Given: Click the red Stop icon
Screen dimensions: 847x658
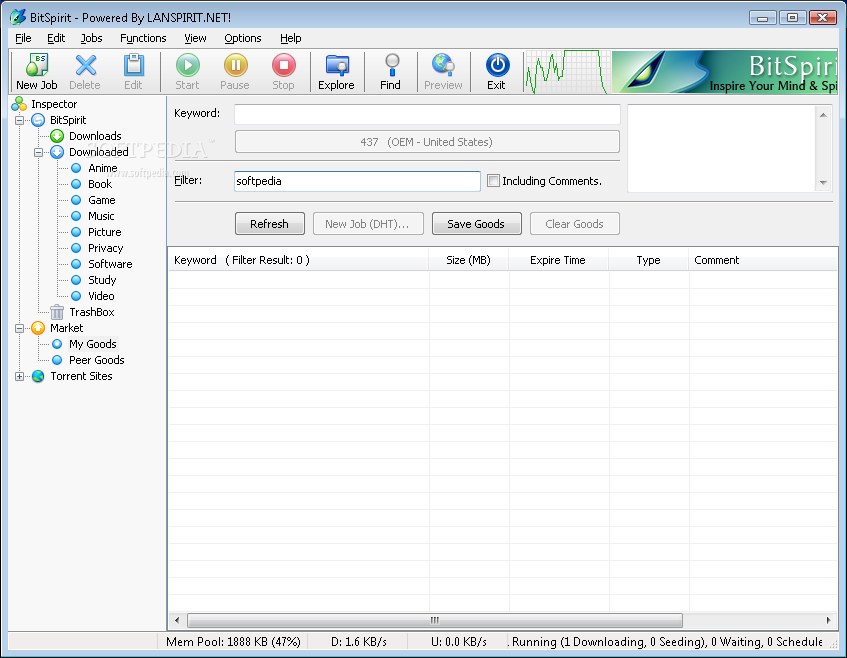Looking at the screenshot, I should [x=284, y=65].
